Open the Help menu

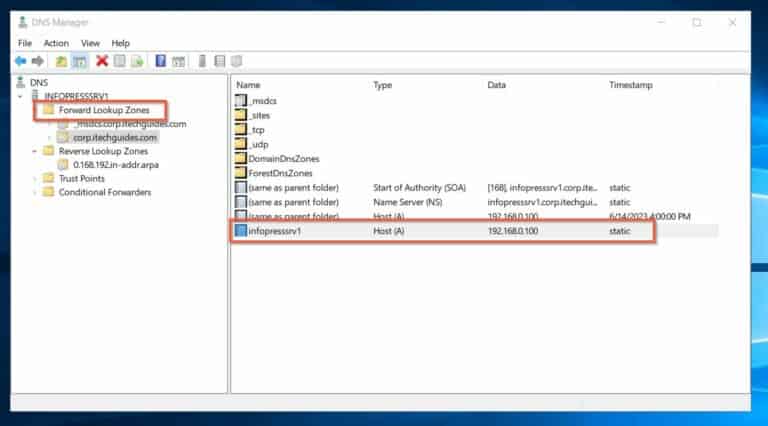click(x=120, y=43)
